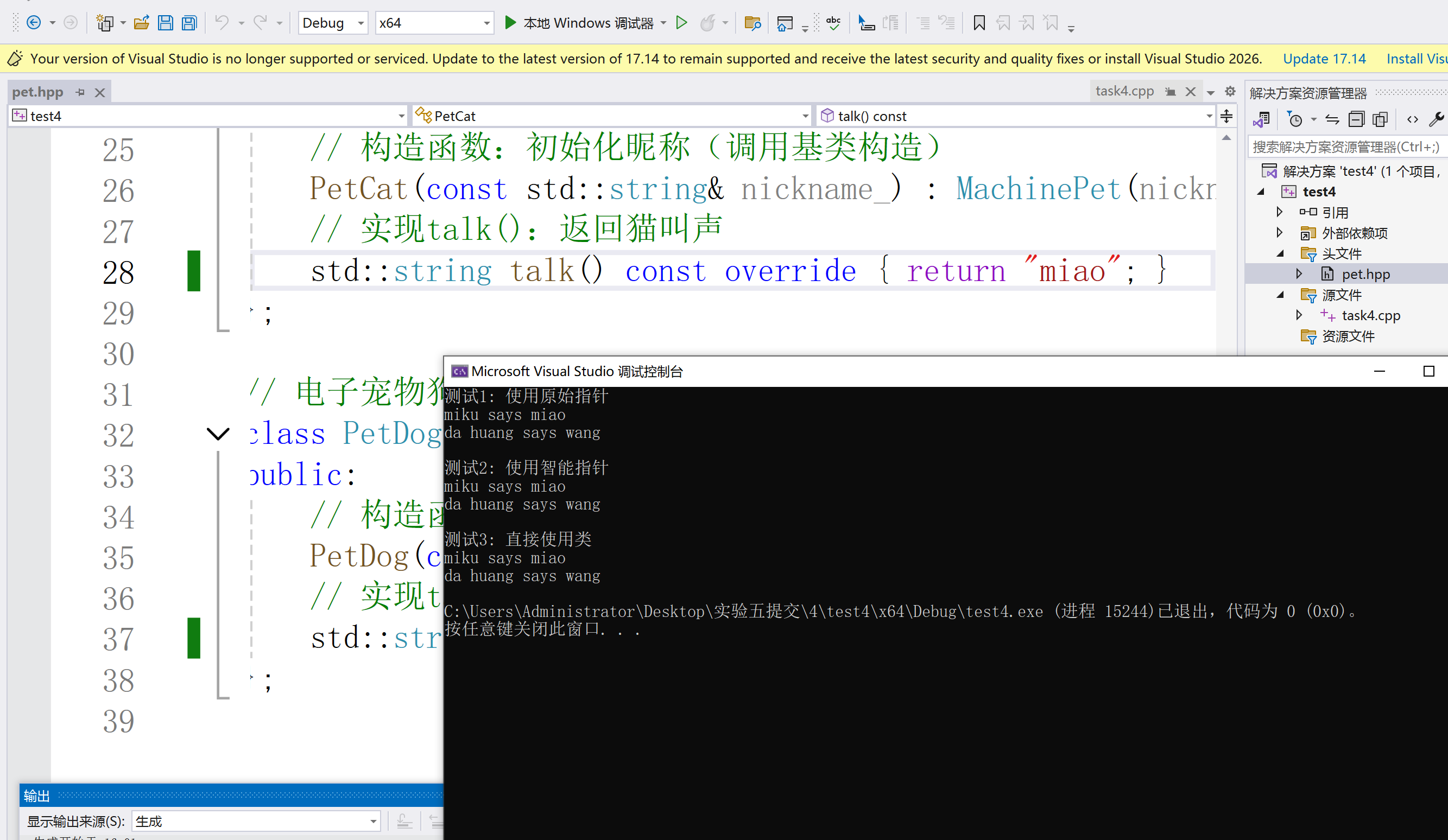This screenshot has height=840, width=1448.
Task: Collapse the PetDog class code fold
Action: tap(218, 434)
